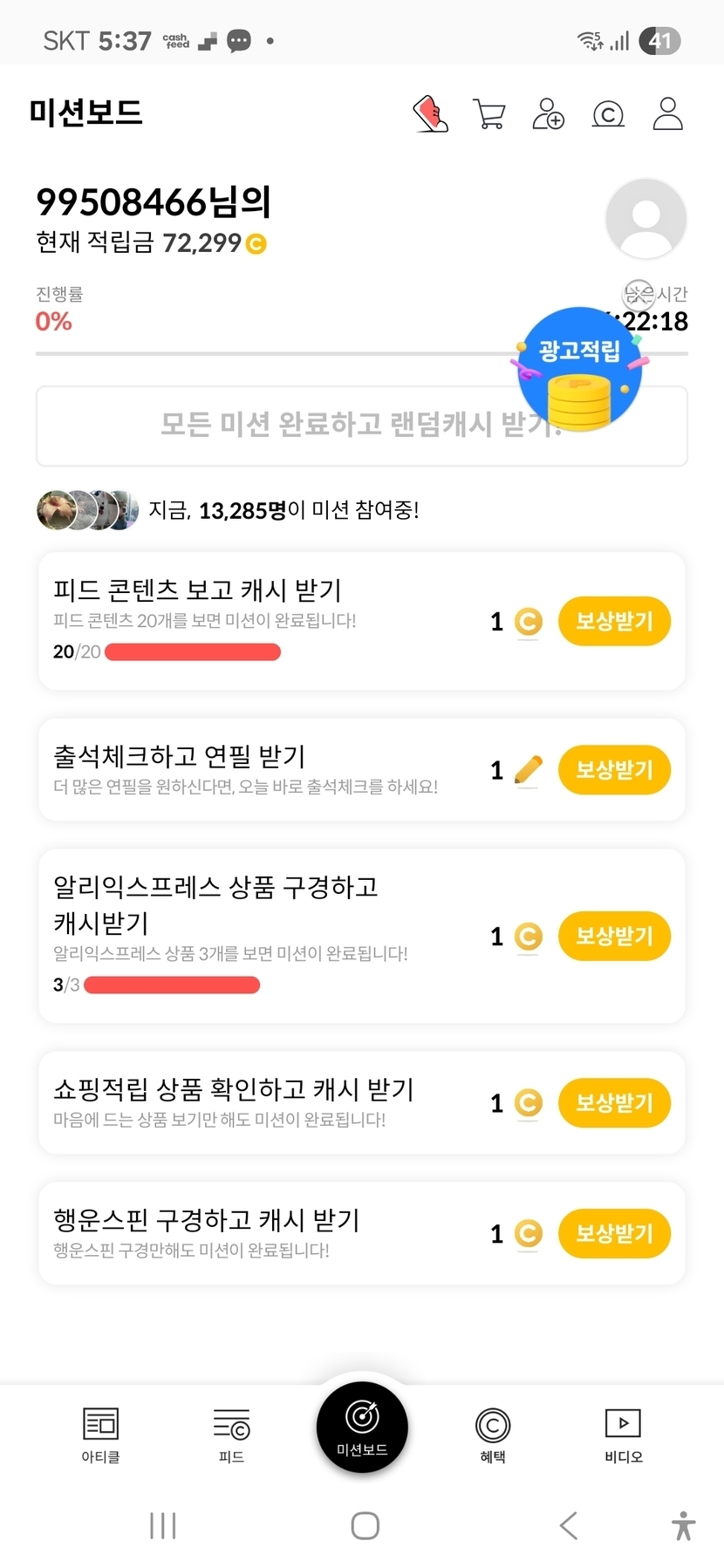The width and height of the screenshot is (724, 1568).
Task: Open the cash coin icon in header
Action: click(x=608, y=114)
